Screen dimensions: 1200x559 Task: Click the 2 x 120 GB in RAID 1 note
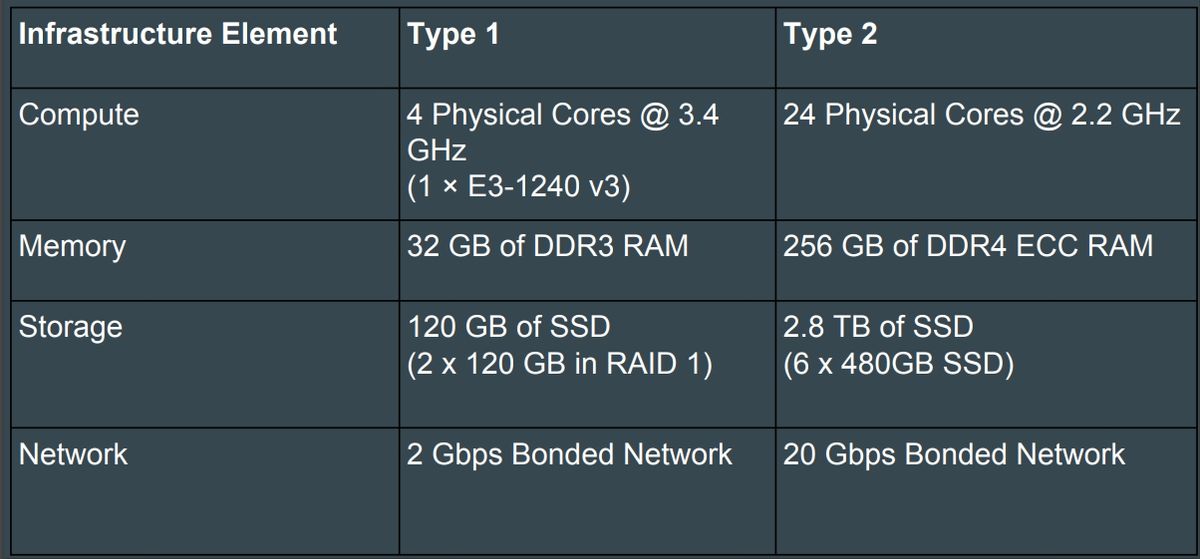click(x=560, y=364)
